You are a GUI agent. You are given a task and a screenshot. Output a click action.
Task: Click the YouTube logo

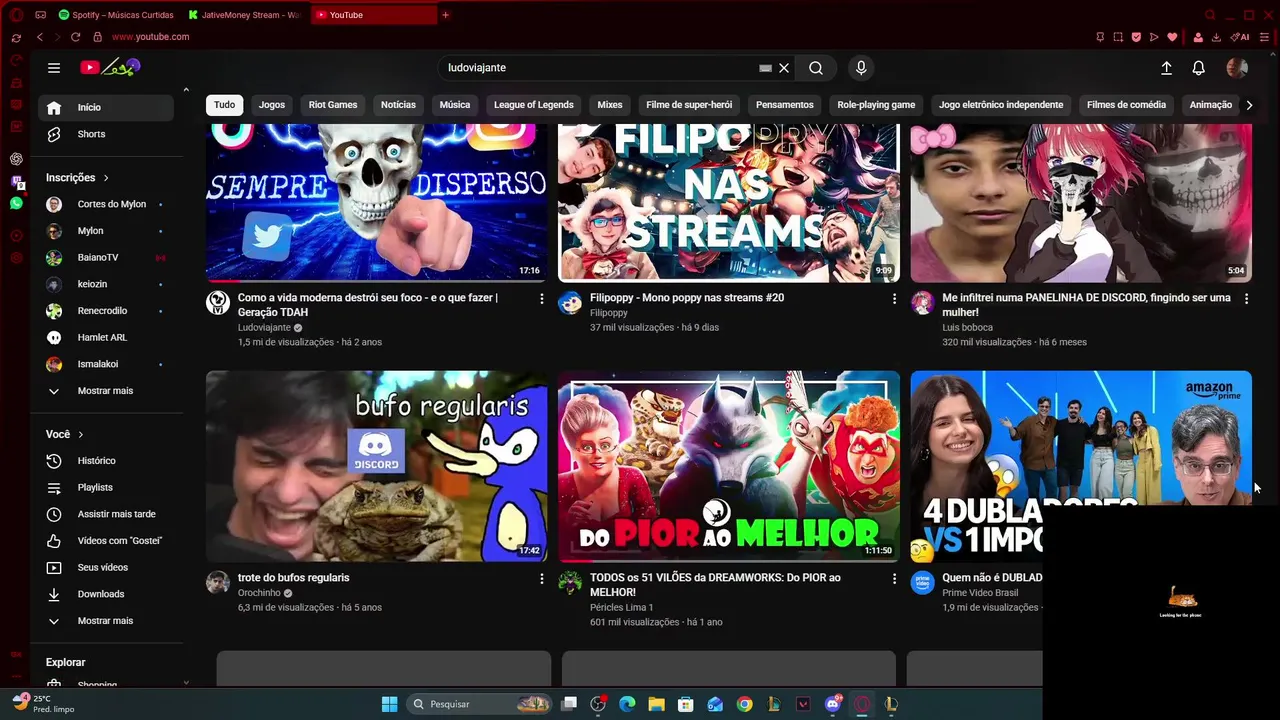point(110,67)
